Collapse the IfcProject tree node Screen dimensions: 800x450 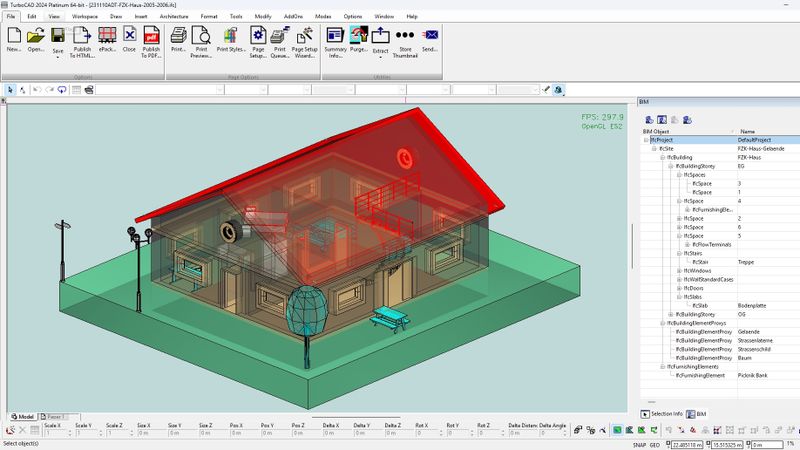pos(646,140)
